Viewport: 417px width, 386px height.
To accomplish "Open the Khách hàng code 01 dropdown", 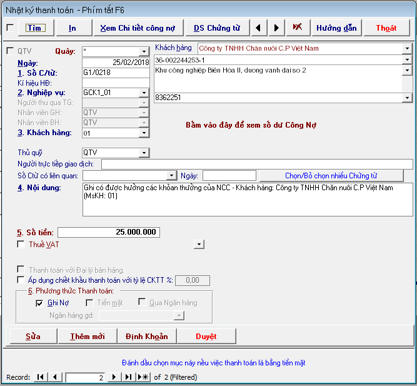I will pos(144,133).
